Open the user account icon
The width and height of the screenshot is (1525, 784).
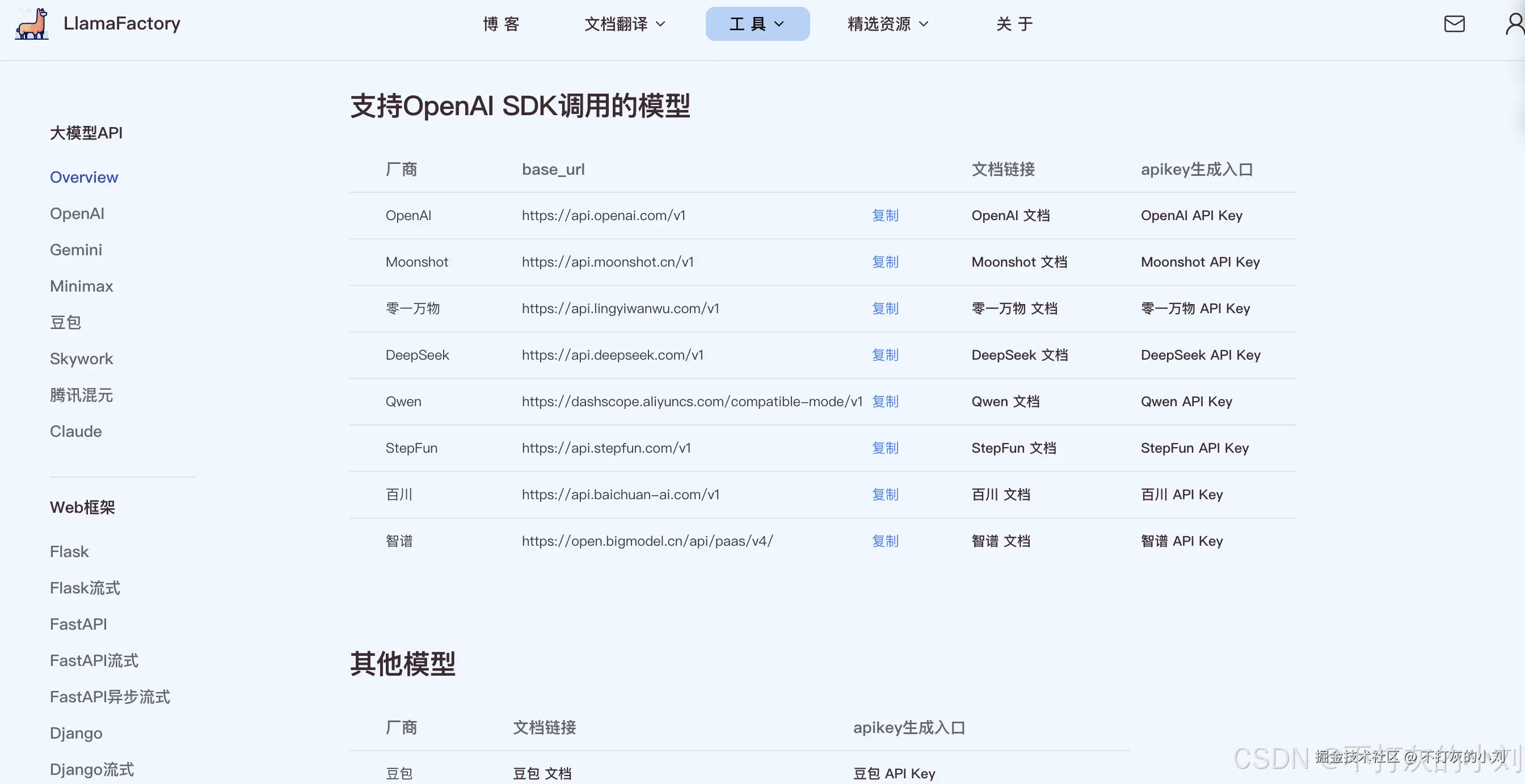(x=1515, y=24)
